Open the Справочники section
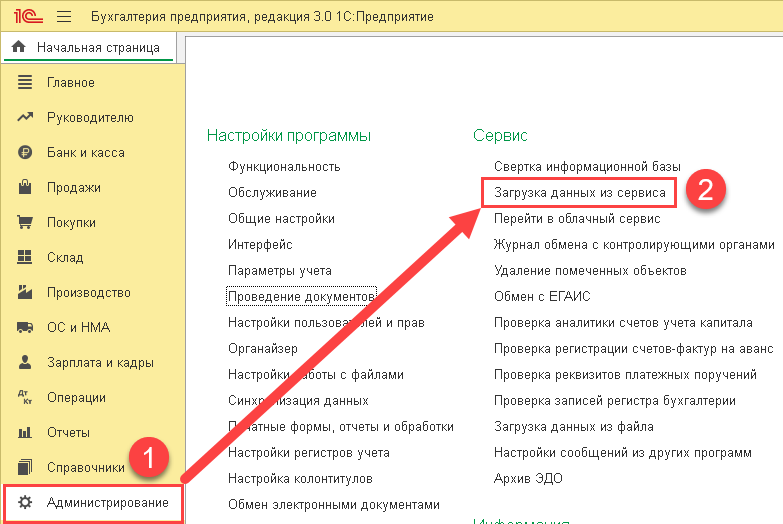Screen dimensions: 783x524 (x=86, y=468)
